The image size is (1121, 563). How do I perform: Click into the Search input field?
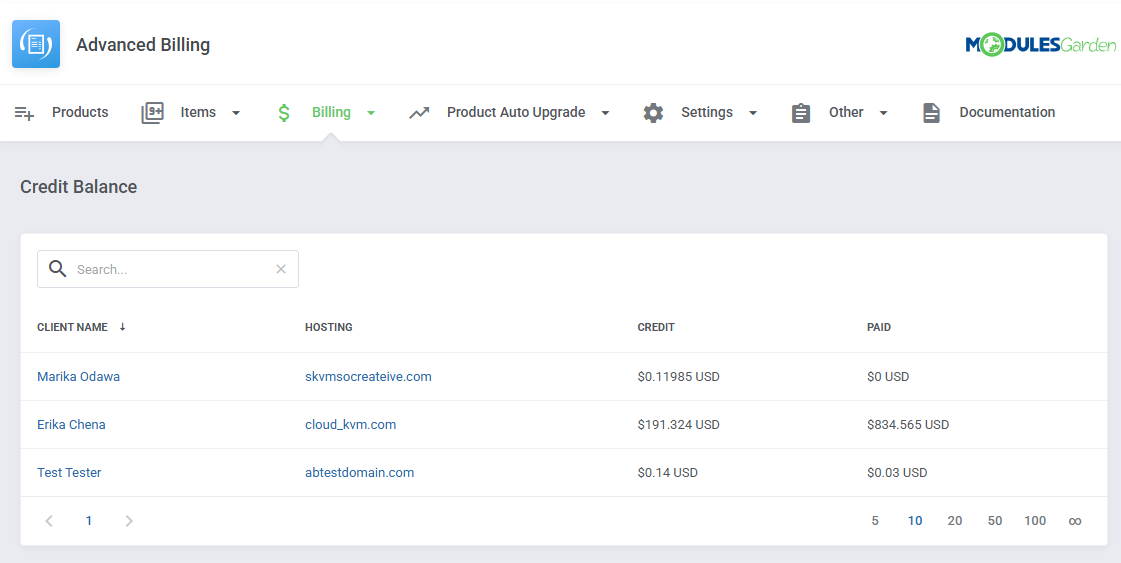tap(170, 269)
